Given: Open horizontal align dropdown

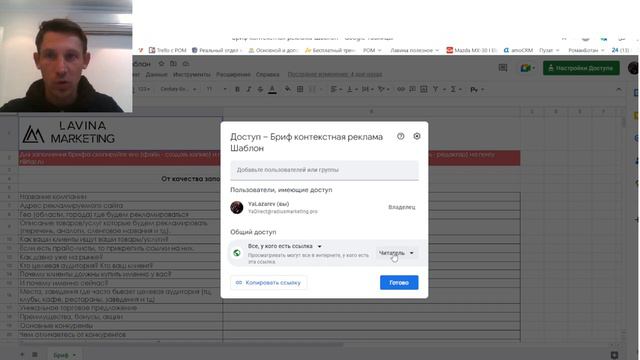Looking at the screenshot, I should (x=335, y=89).
